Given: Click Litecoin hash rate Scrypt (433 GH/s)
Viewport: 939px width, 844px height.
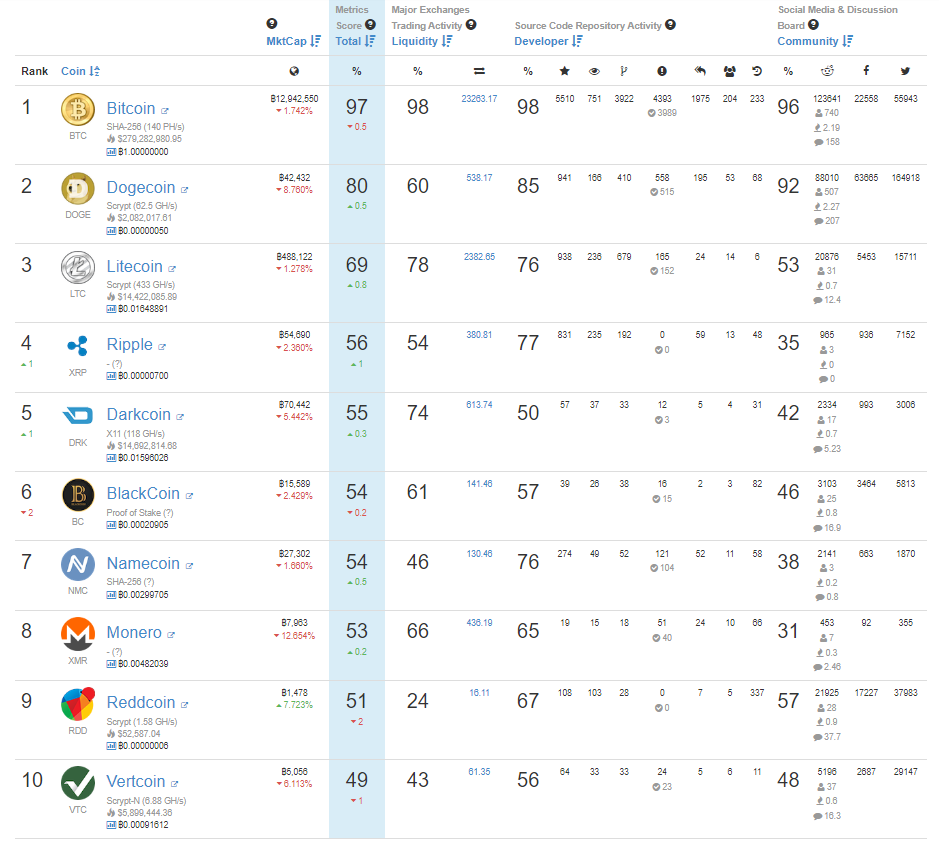Looking at the screenshot, I should [x=141, y=285].
